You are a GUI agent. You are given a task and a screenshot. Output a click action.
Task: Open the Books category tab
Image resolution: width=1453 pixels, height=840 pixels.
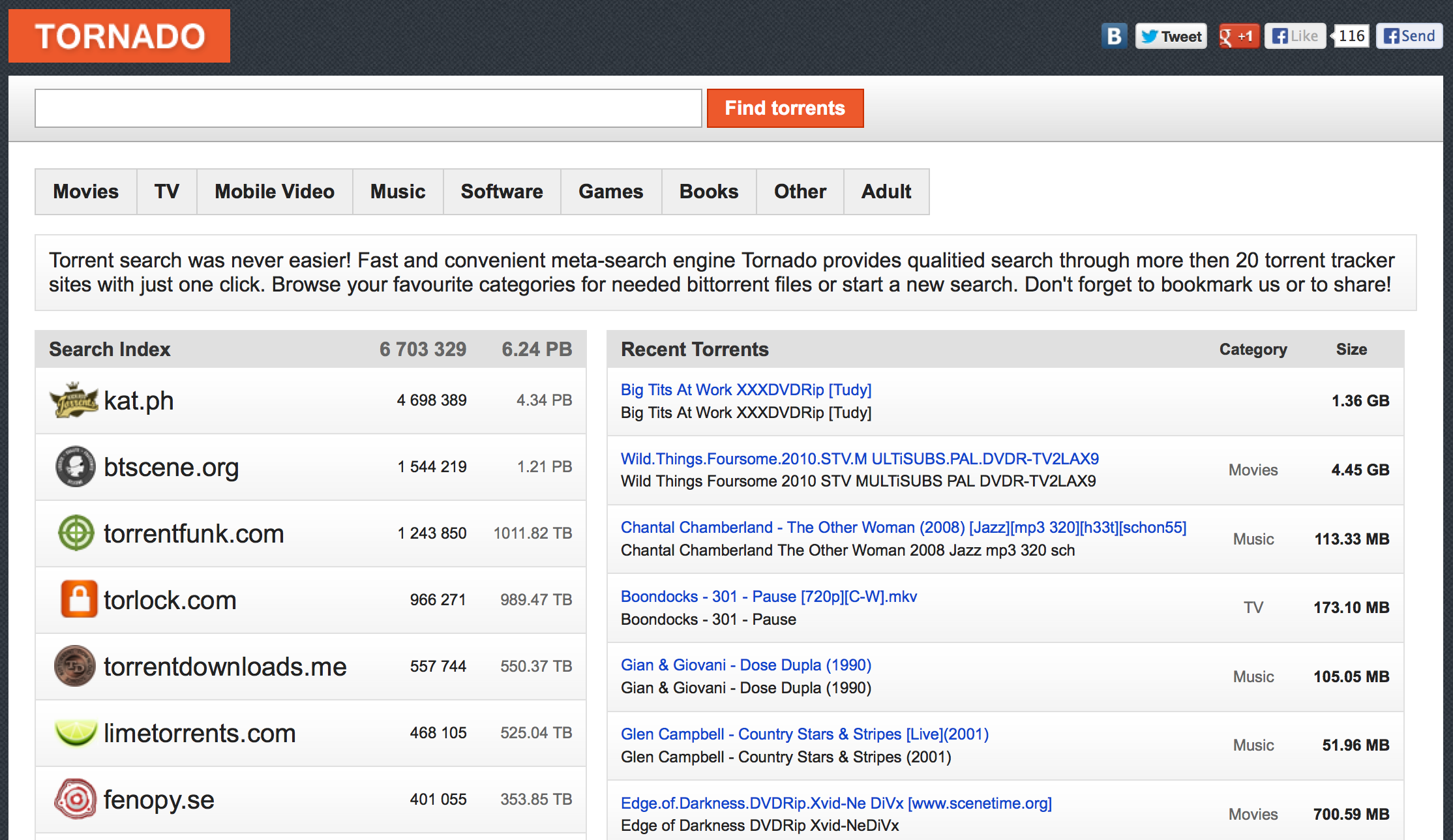tap(709, 192)
